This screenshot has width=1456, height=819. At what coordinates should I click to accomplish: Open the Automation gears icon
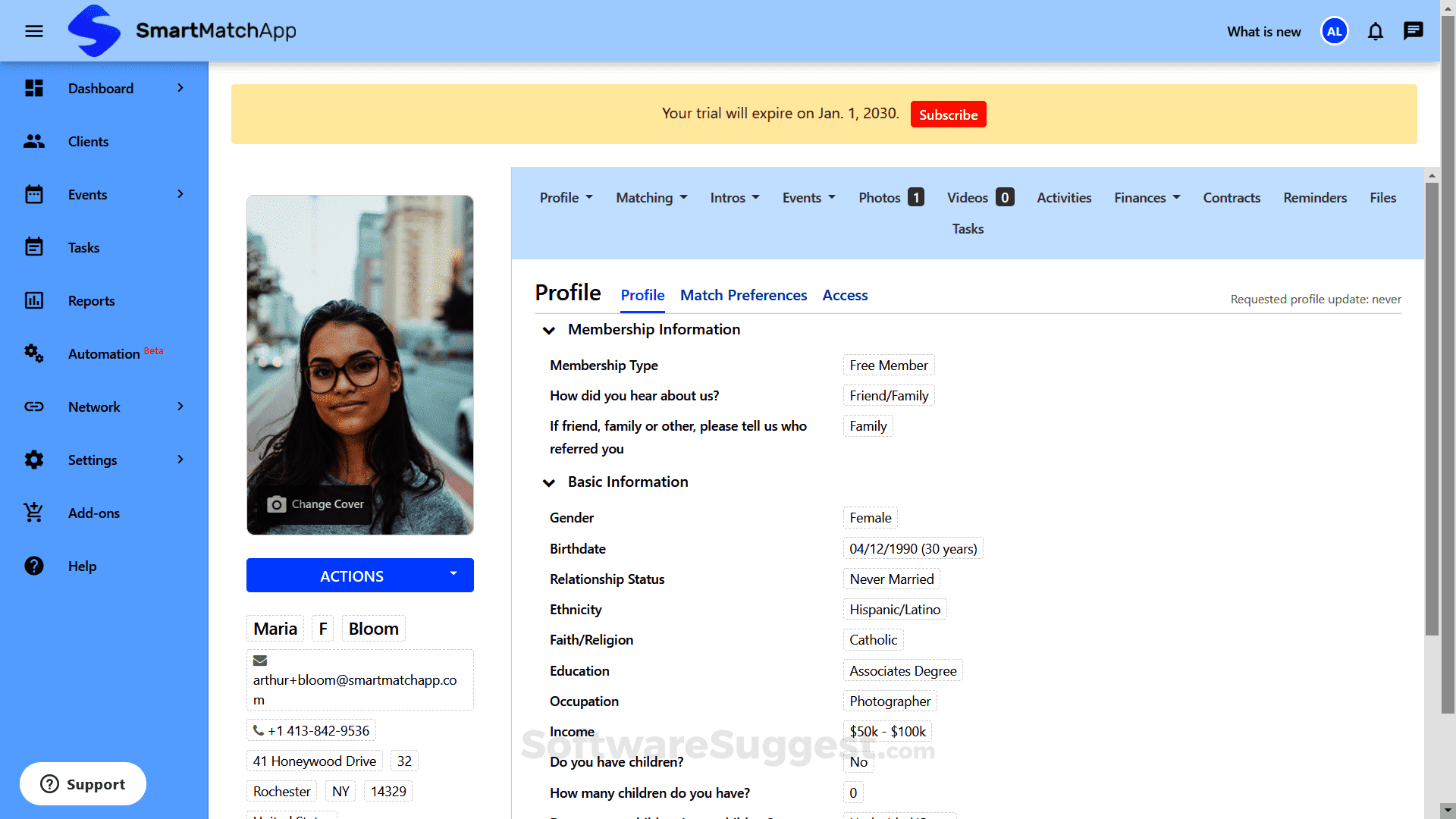coord(34,353)
